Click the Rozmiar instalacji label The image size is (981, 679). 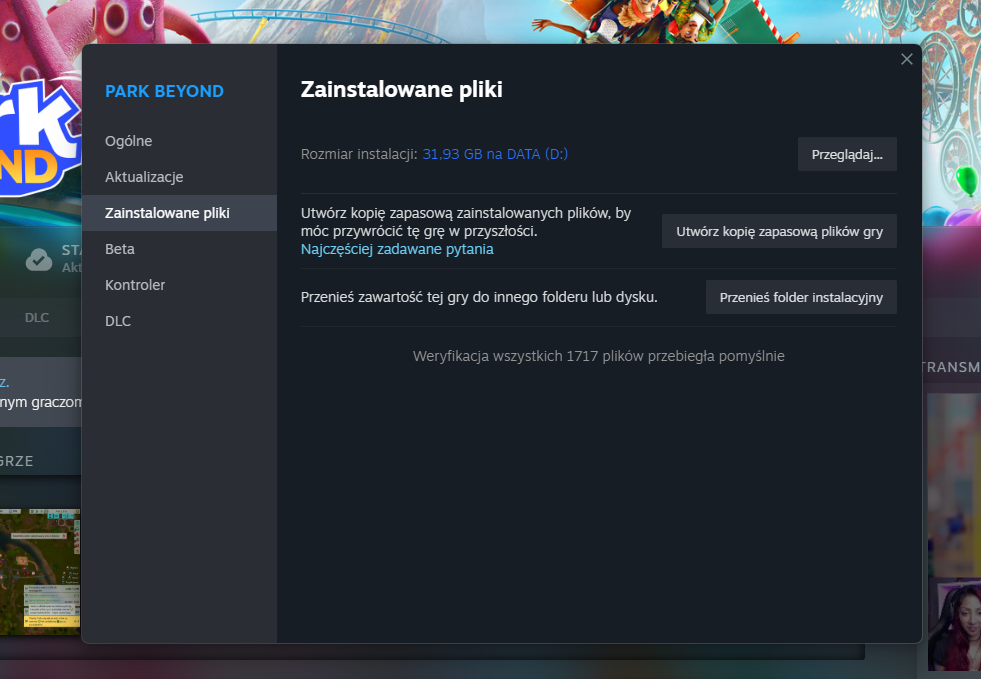point(359,154)
